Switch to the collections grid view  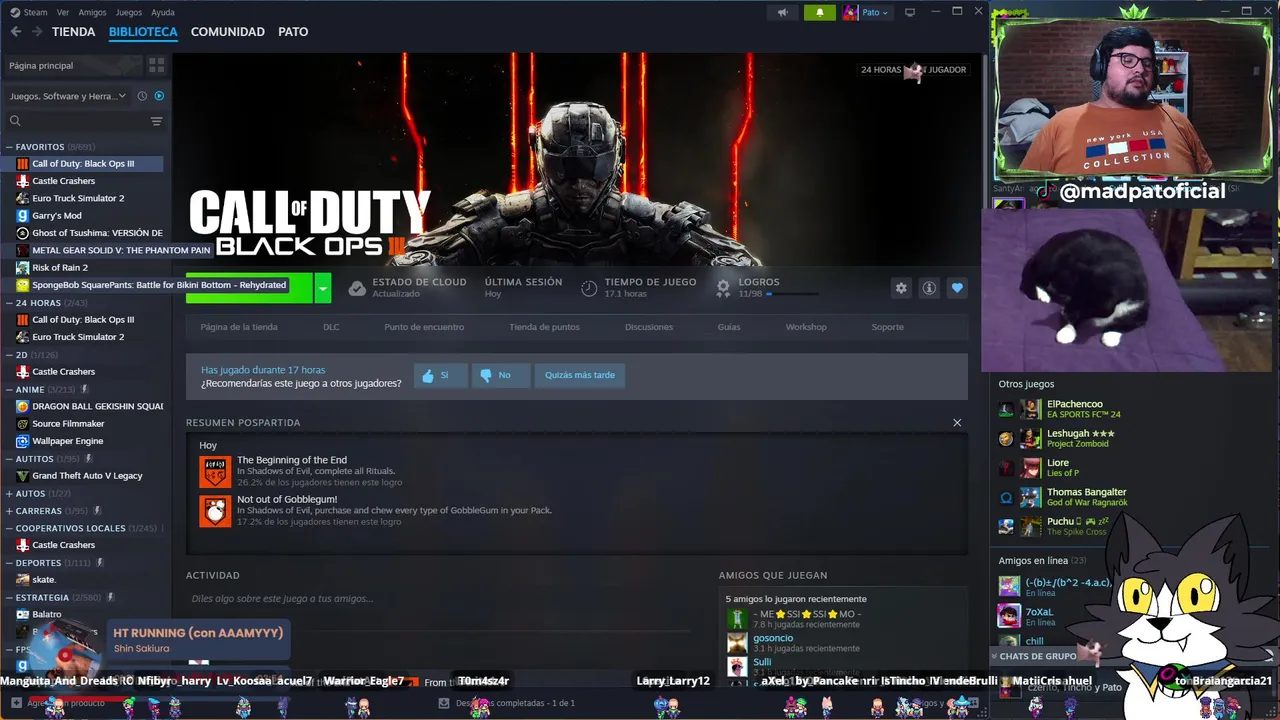[x=156, y=65]
